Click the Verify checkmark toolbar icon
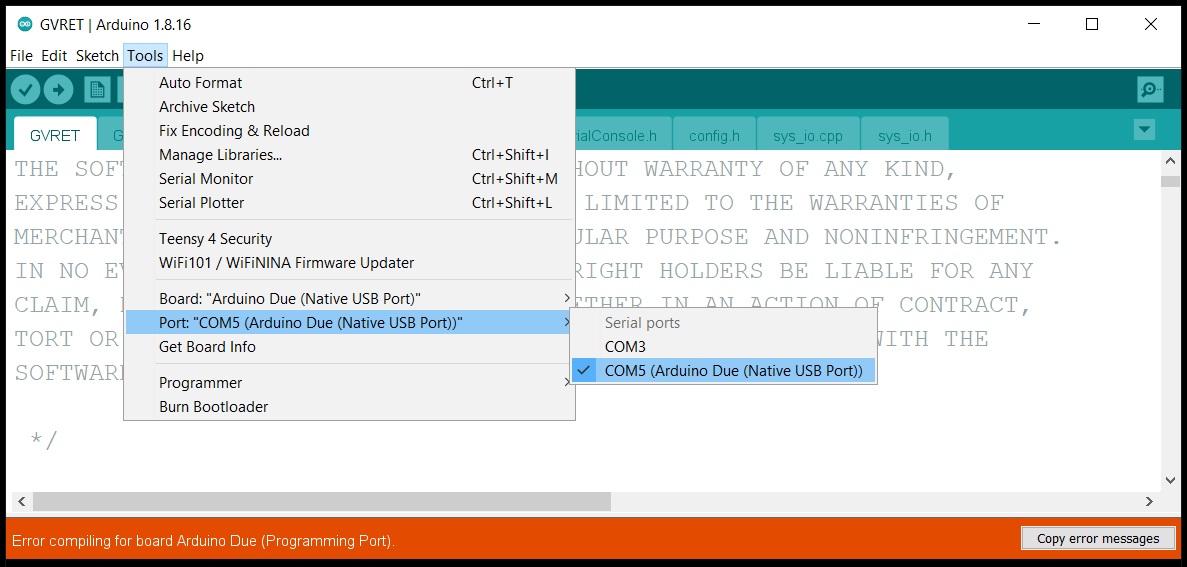 pyautogui.click(x=25, y=90)
